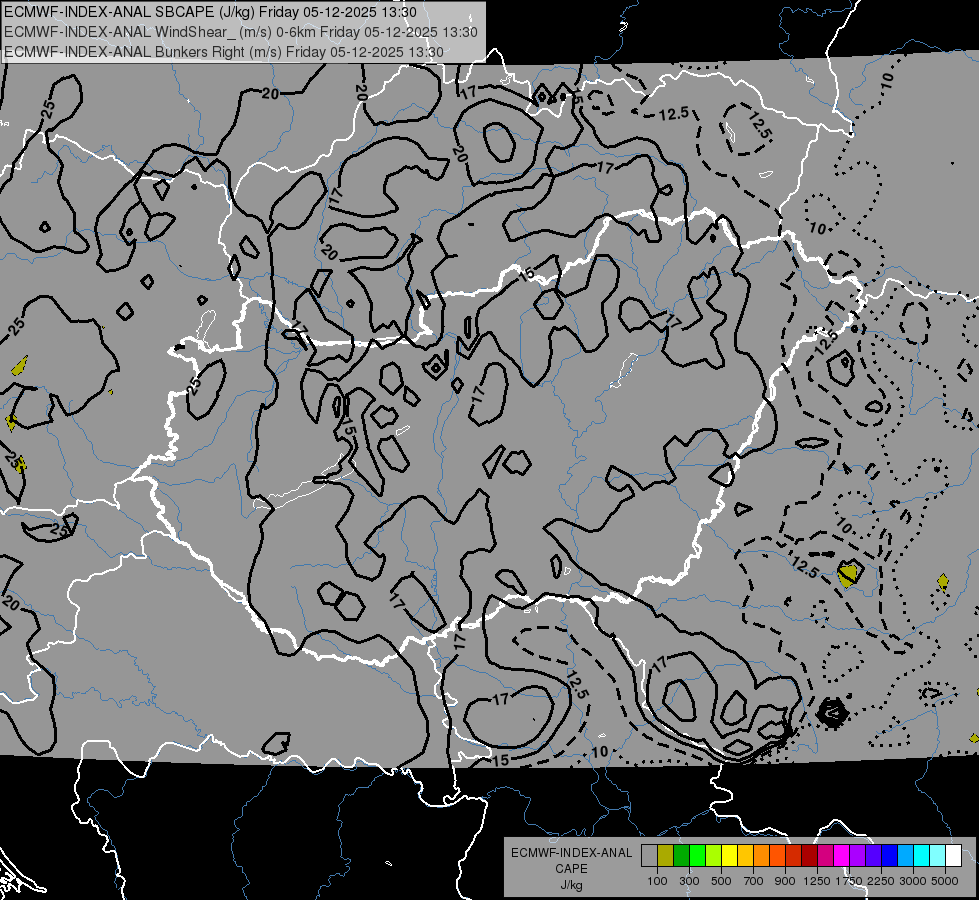The image size is (979, 900).
Task: Select the purple legend swatch
Action: pos(857,855)
